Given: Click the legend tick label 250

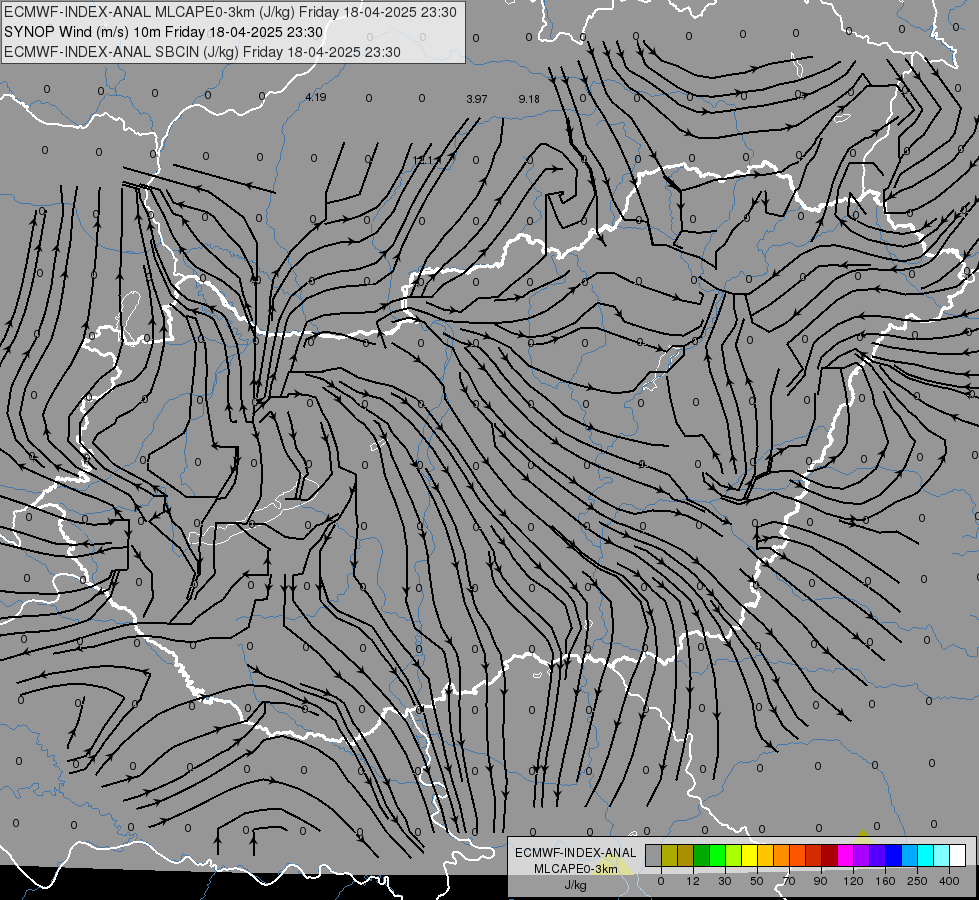Looking at the screenshot, I should (x=917, y=881).
